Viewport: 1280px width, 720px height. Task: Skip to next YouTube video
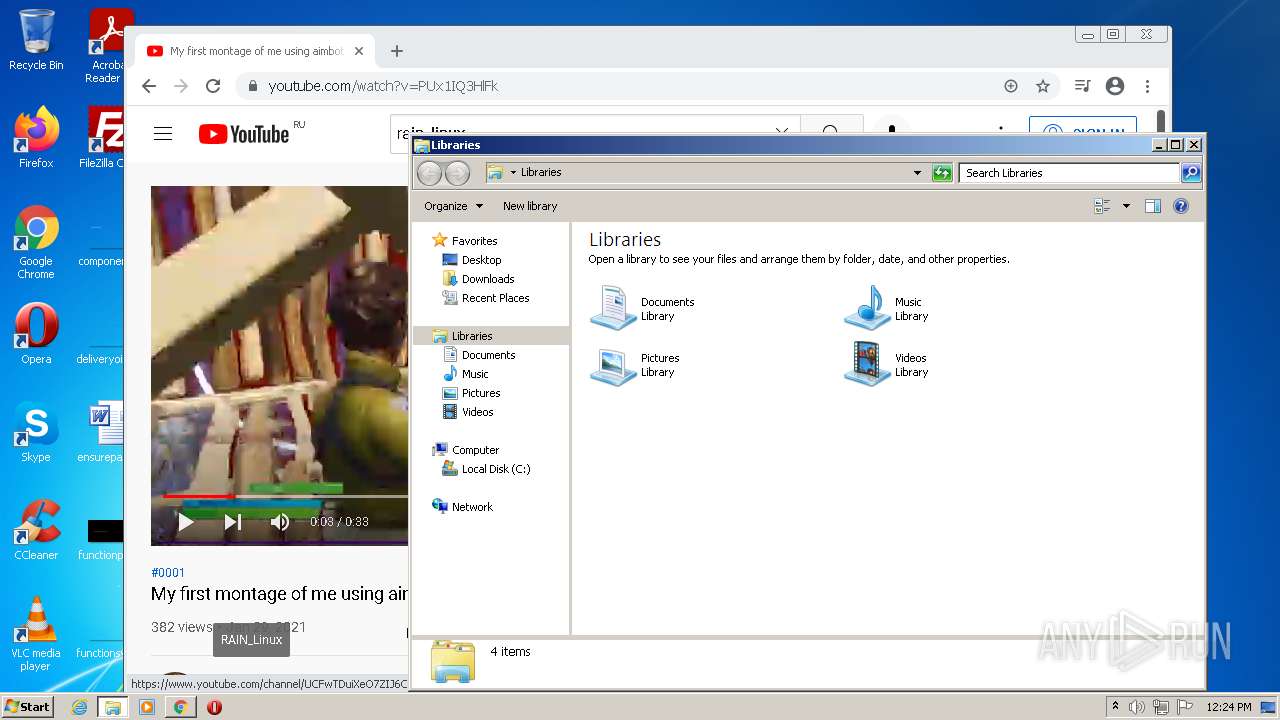coord(233,522)
